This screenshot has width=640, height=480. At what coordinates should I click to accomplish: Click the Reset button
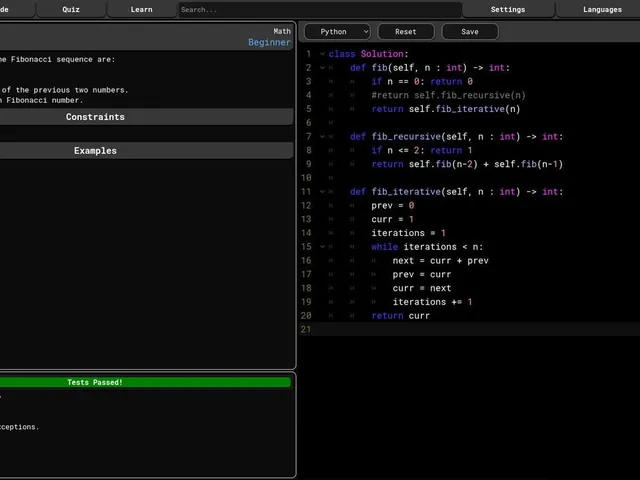tap(406, 32)
